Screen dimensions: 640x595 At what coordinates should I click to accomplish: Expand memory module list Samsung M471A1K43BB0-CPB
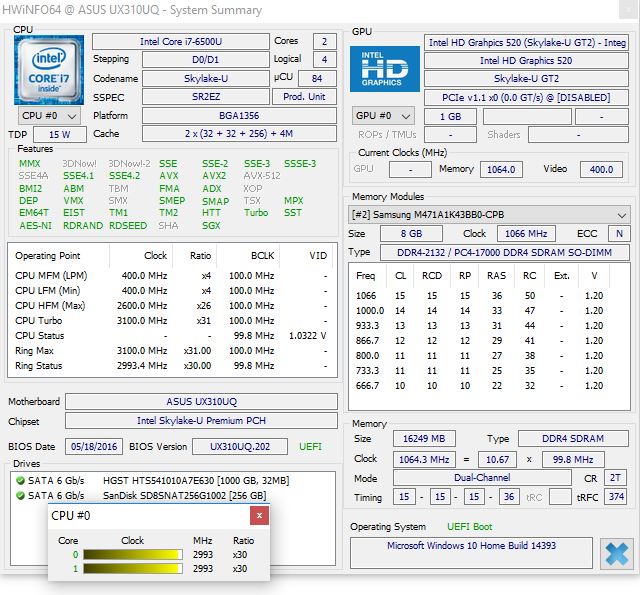[489, 215]
